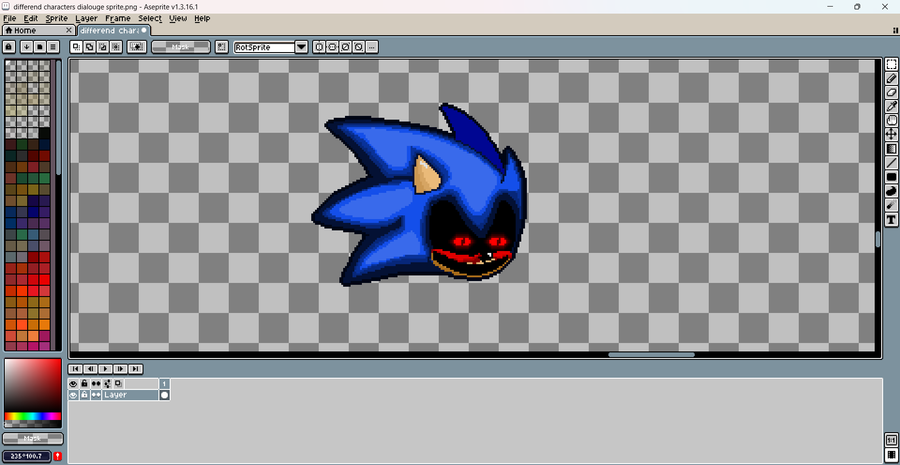Image resolution: width=900 pixels, height=465 pixels.
Task: Select the Eraser tool
Action: (891, 92)
